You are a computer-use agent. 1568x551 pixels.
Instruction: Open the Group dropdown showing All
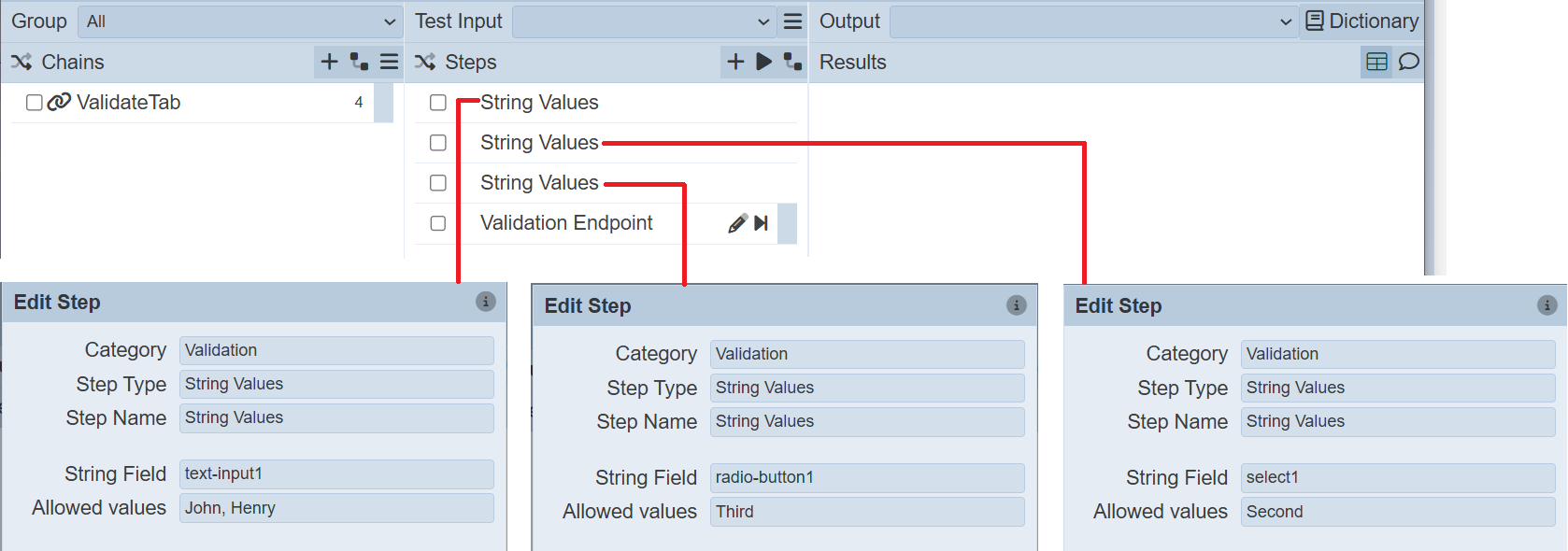tap(239, 21)
